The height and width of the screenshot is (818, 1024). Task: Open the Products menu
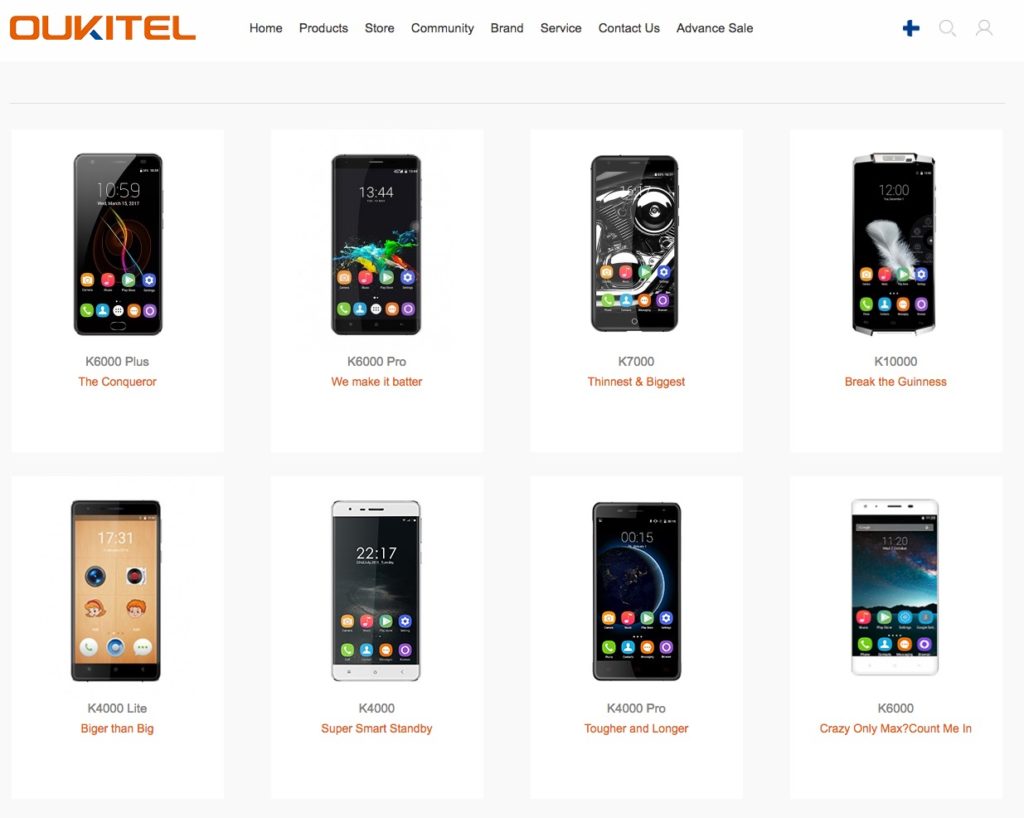pyautogui.click(x=323, y=28)
